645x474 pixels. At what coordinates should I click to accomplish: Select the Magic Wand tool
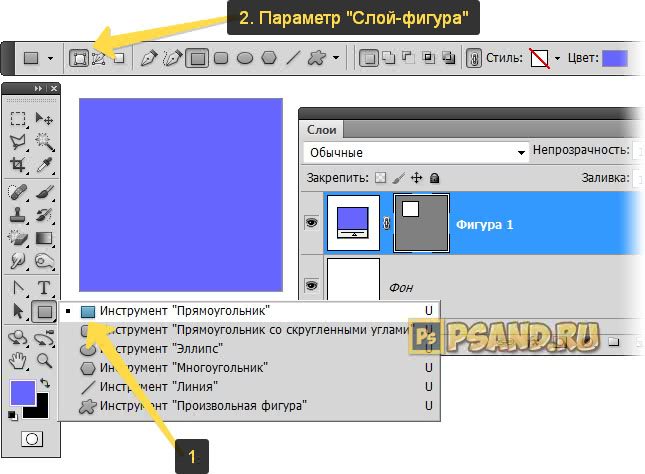point(44,142)
